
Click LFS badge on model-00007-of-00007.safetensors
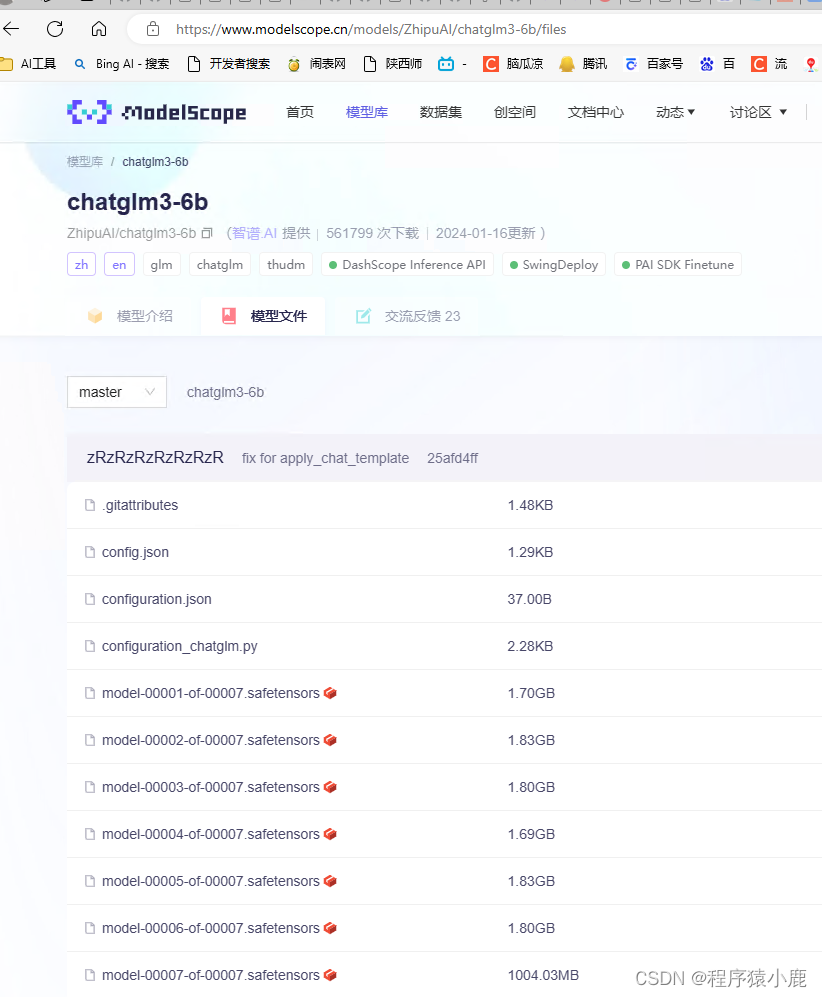pyautogui.click(x=330, y=975)
